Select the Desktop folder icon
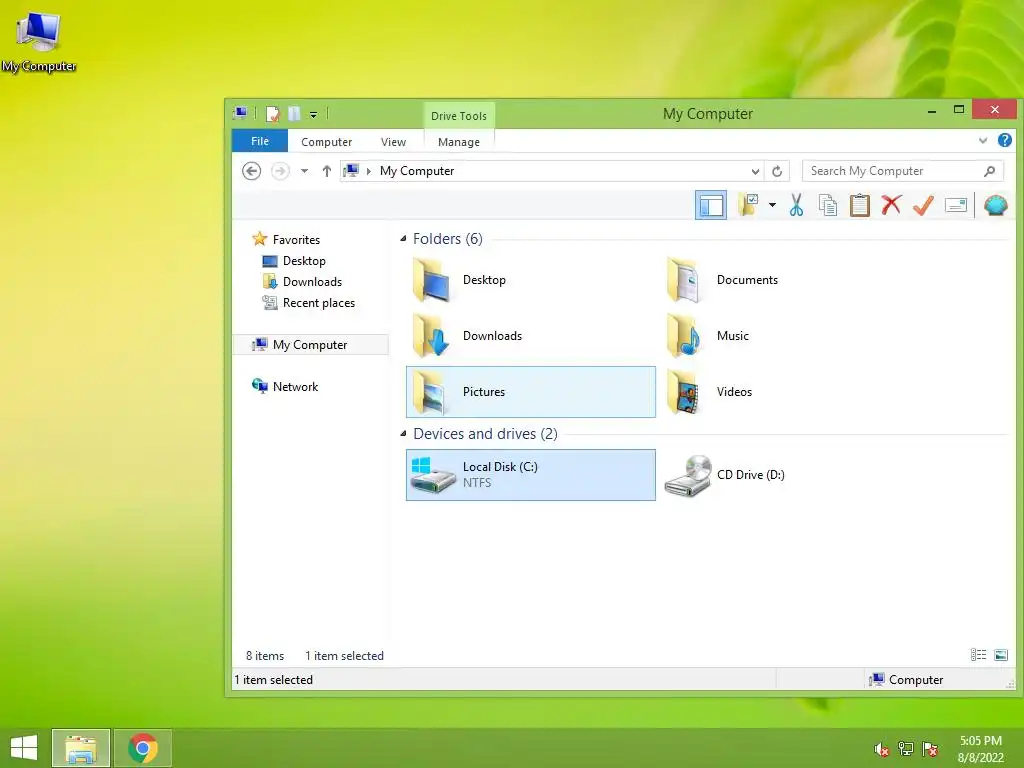Image resolution: width=1024 pixels, height=768 pixels. 432,280
